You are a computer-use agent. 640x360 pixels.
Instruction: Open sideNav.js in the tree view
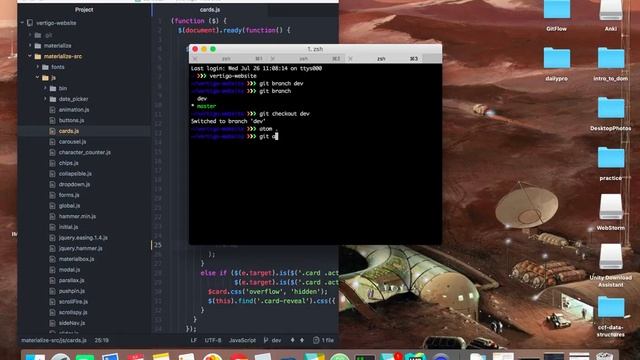click(x=72, y=322)
